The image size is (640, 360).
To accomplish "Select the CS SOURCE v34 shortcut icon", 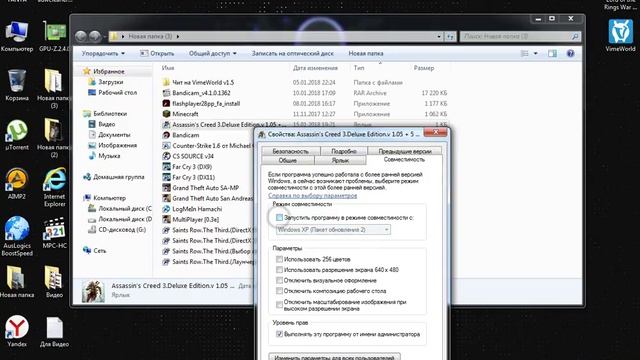I will point(166,156).
